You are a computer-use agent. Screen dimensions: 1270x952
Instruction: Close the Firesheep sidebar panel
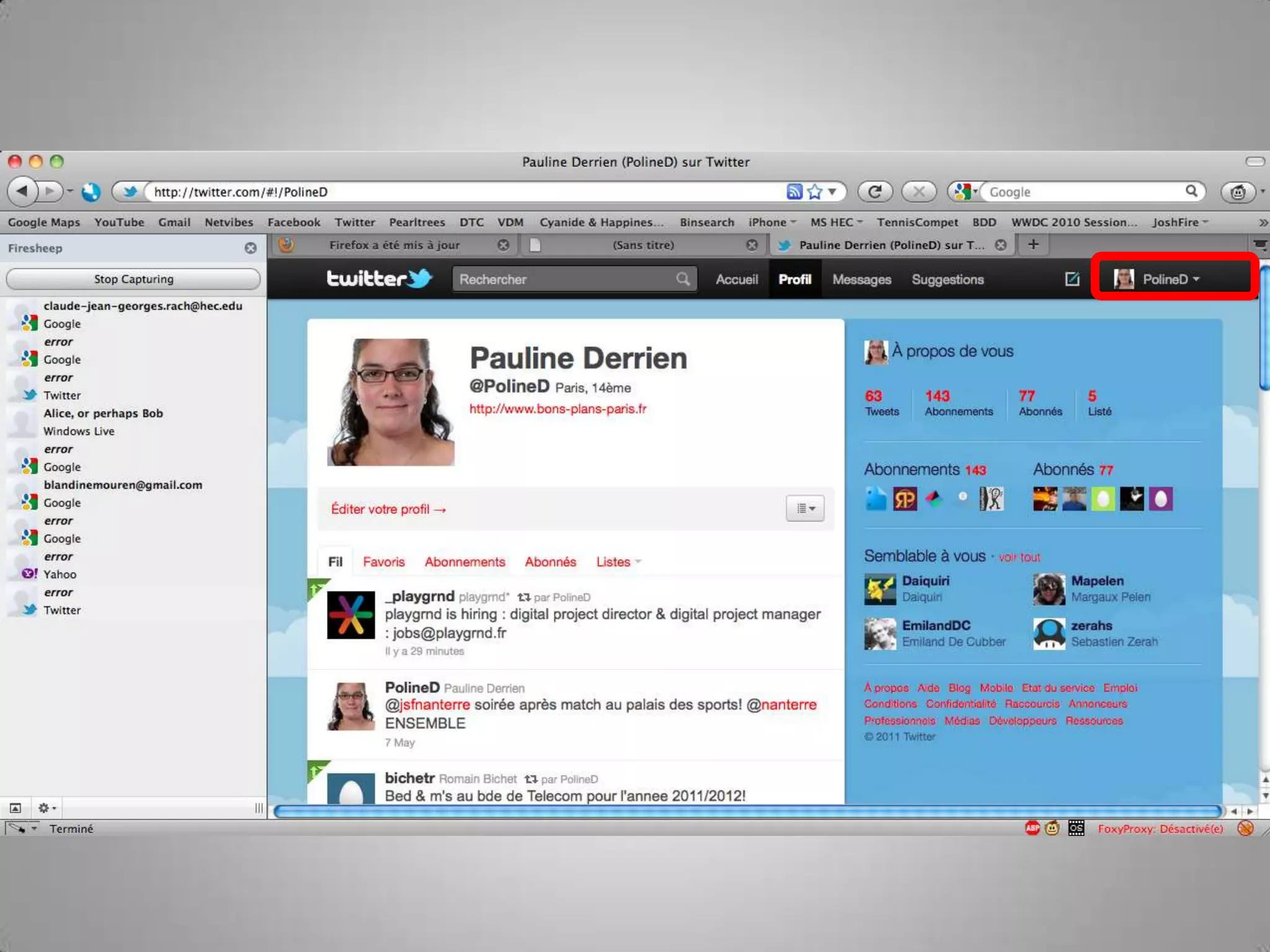click(x=251, y=248)
